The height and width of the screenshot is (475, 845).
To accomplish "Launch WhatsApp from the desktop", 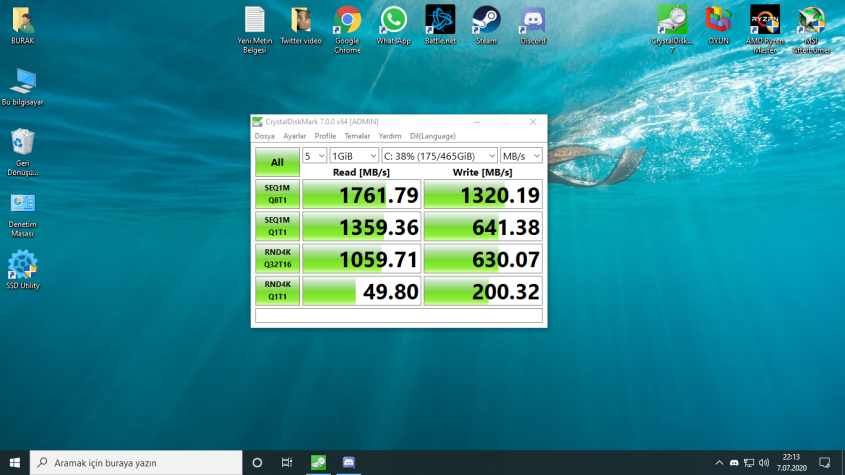I will (x=393, y=21).
